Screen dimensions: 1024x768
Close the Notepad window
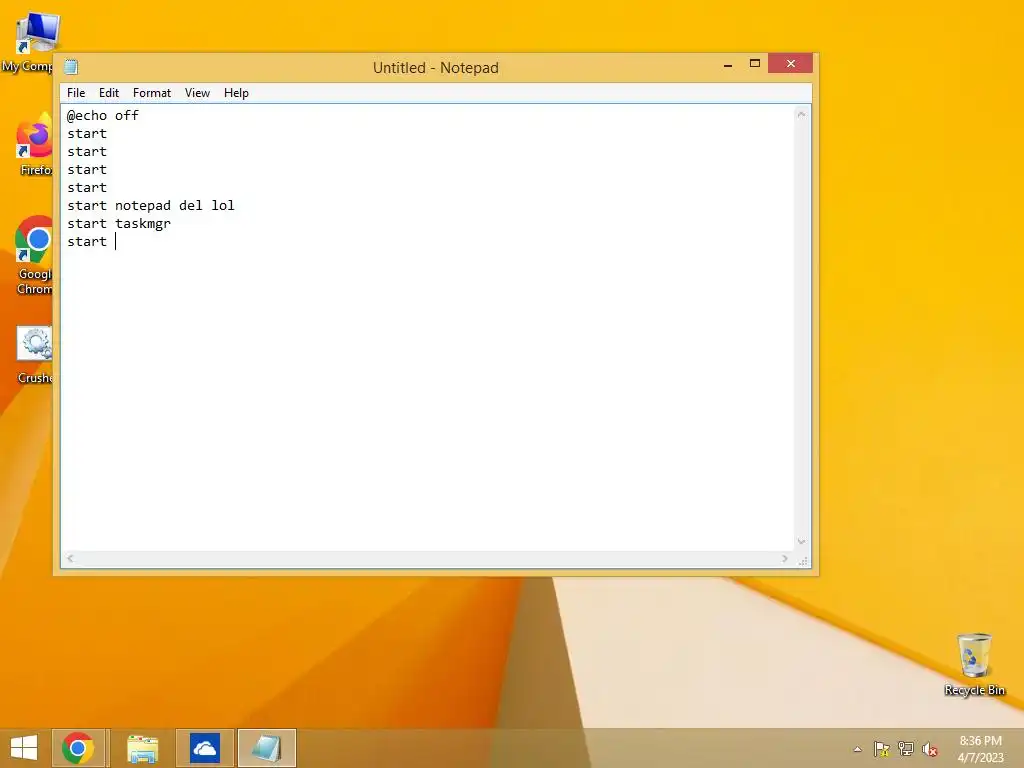[790, 63]
